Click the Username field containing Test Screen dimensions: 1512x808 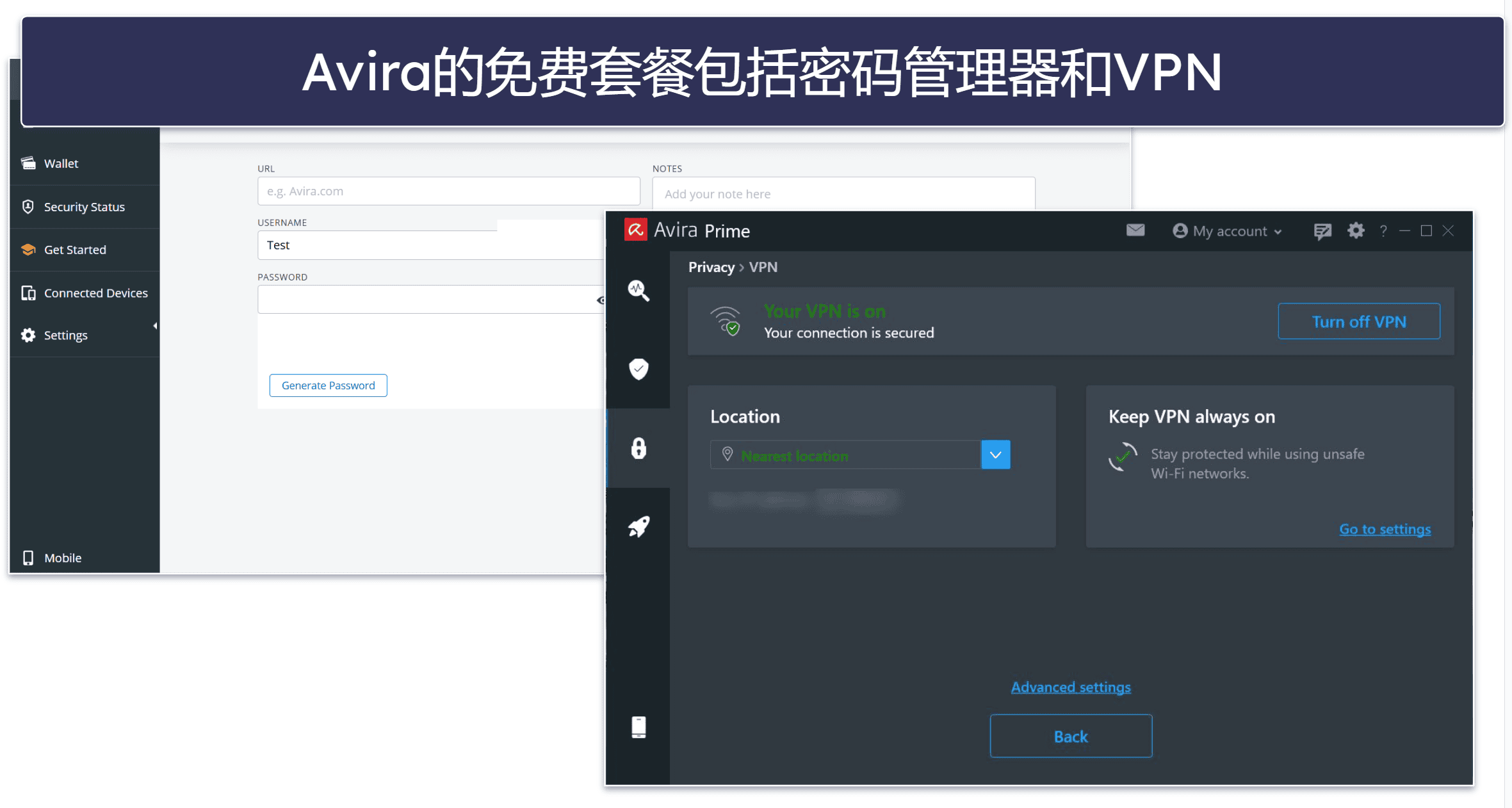point(431,245)
